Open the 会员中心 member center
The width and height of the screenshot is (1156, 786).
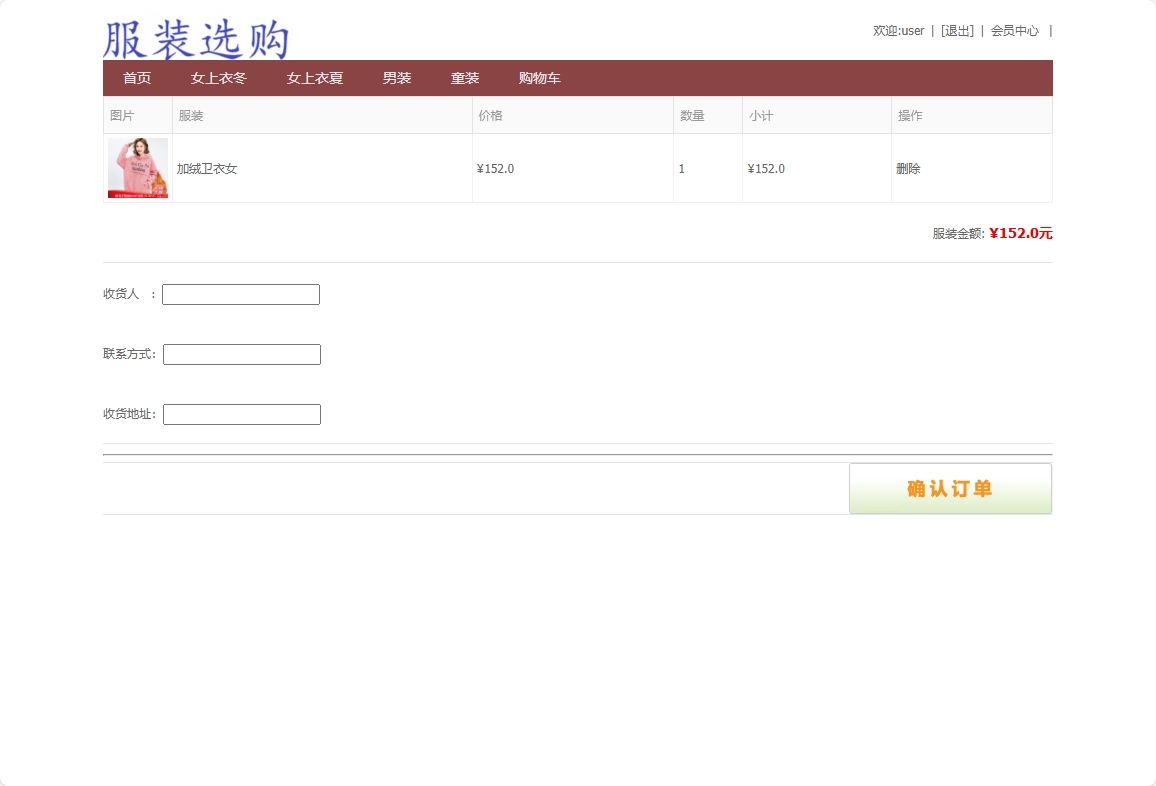click(1014, 31)
